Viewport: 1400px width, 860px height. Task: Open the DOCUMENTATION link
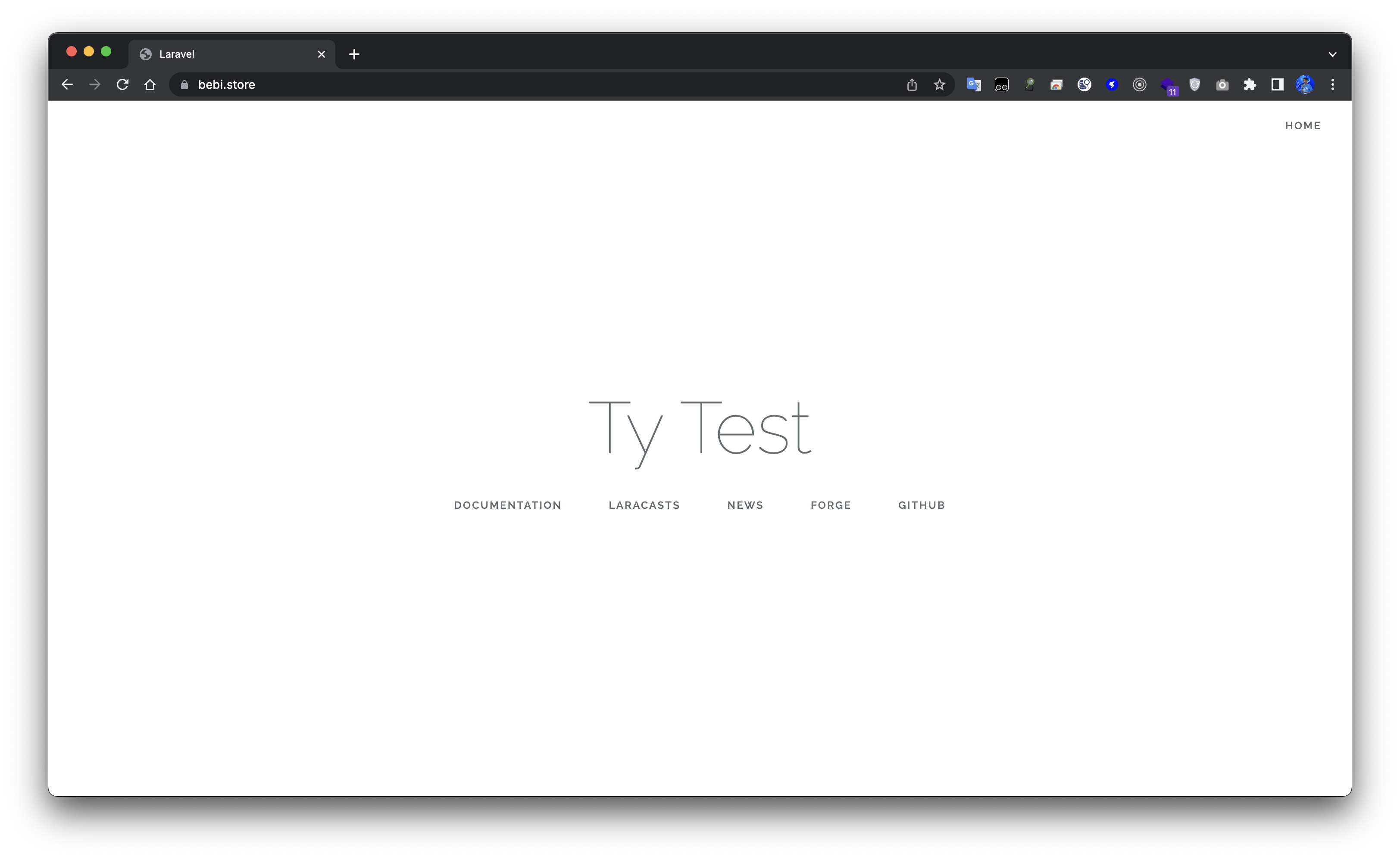click(x=507, y=505)
